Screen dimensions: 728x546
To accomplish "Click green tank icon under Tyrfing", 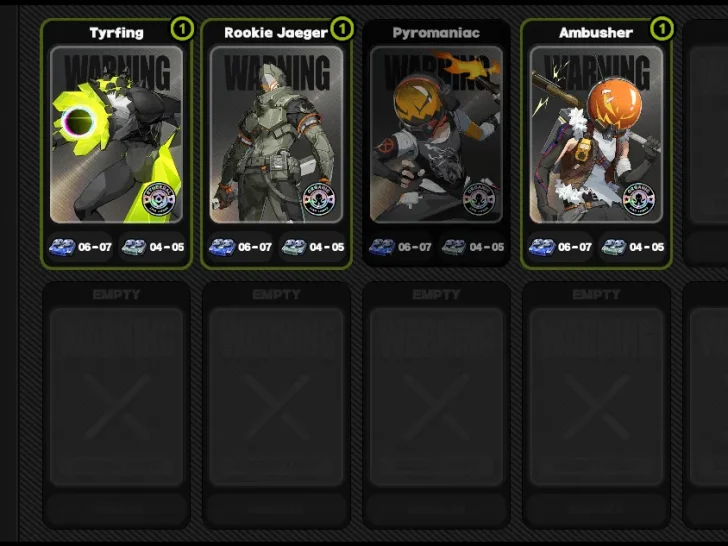I will [x=134, y=247].
